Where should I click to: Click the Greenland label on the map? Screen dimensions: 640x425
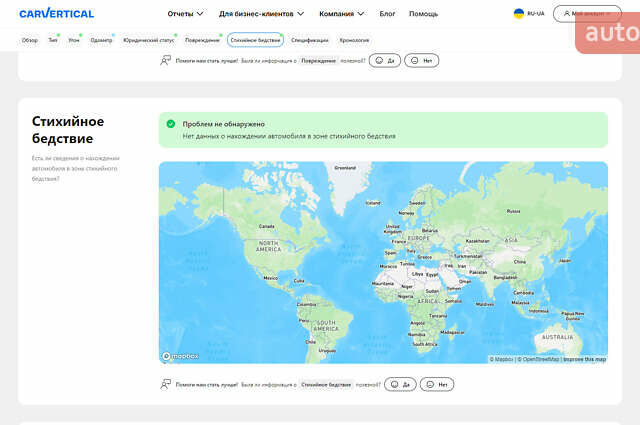coord(345,168)
